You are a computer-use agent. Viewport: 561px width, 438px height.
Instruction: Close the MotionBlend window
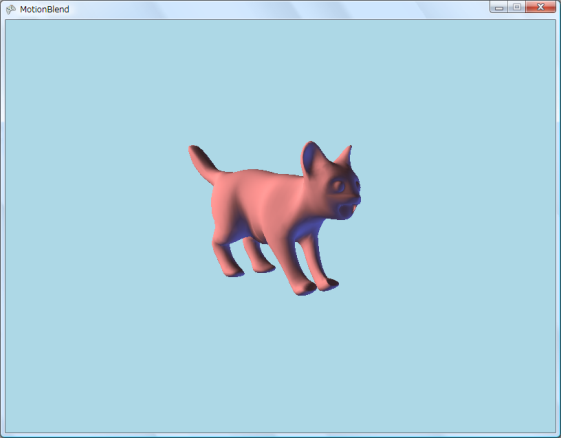click(x=541, y=7)
